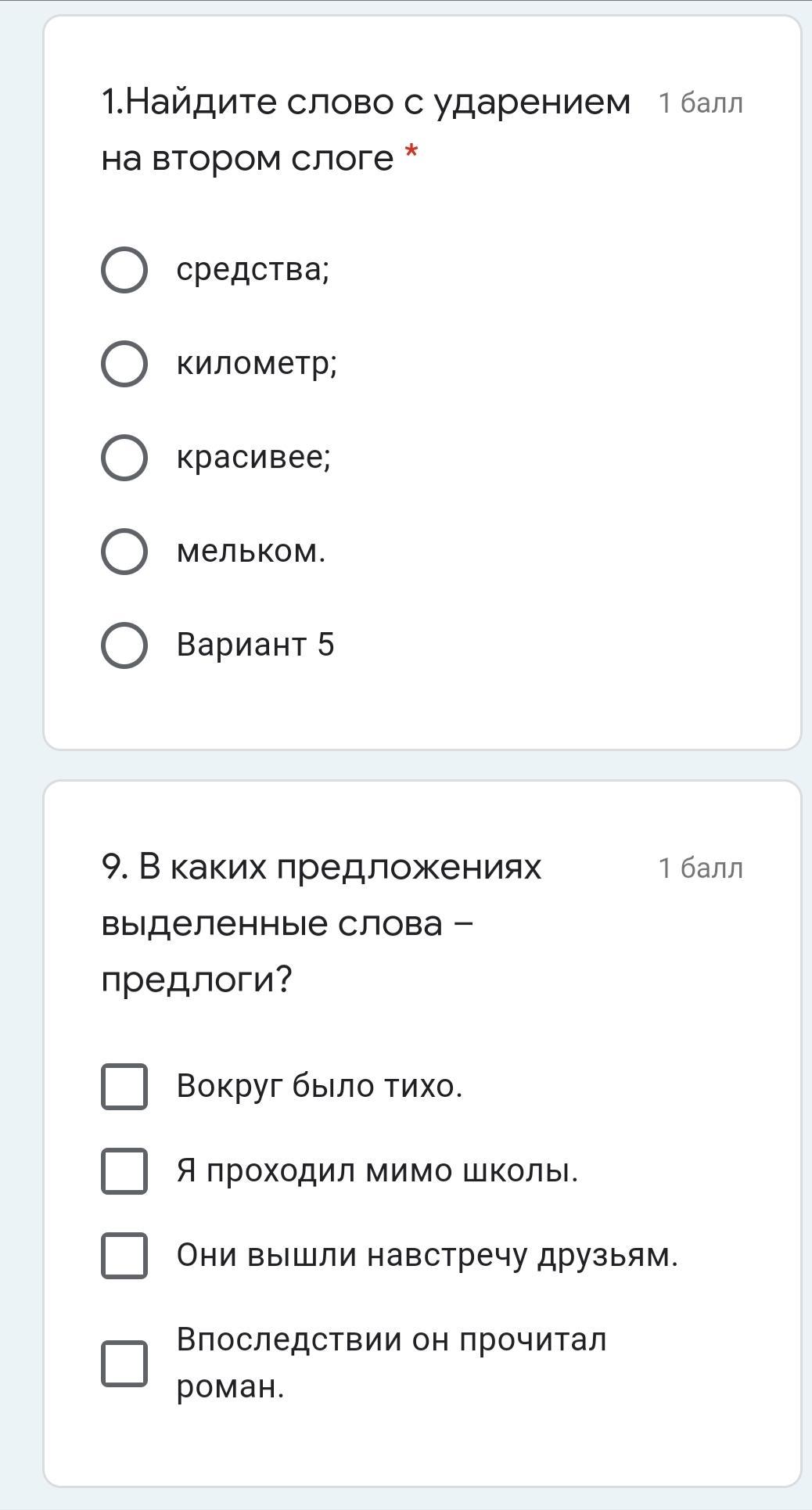Image resolution: width=812 pixels, height=1510 pixels.
Task: Click the '1 балл' label of question 9
Action: [700, 868]
